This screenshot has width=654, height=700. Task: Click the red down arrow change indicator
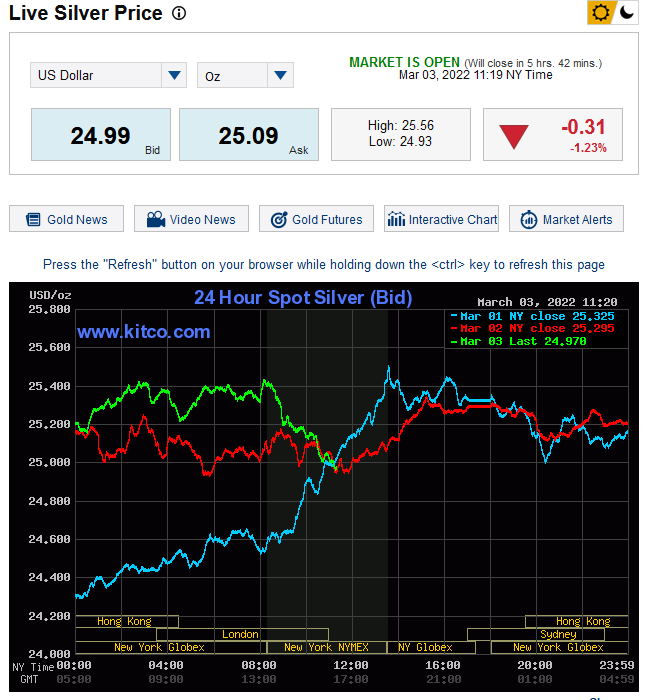[x=514, y=137]
